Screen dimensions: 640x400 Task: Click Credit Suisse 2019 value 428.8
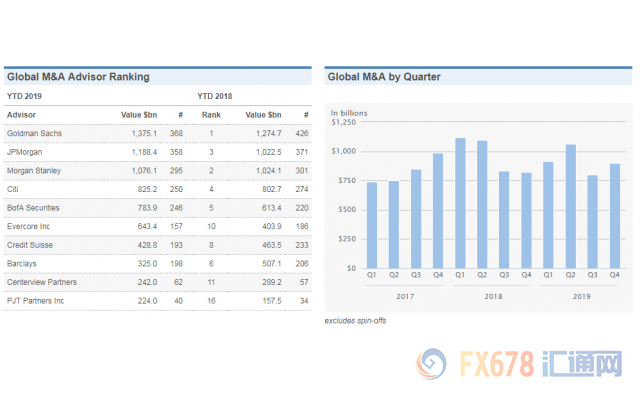pyautogui.click(x=147, y=245)
